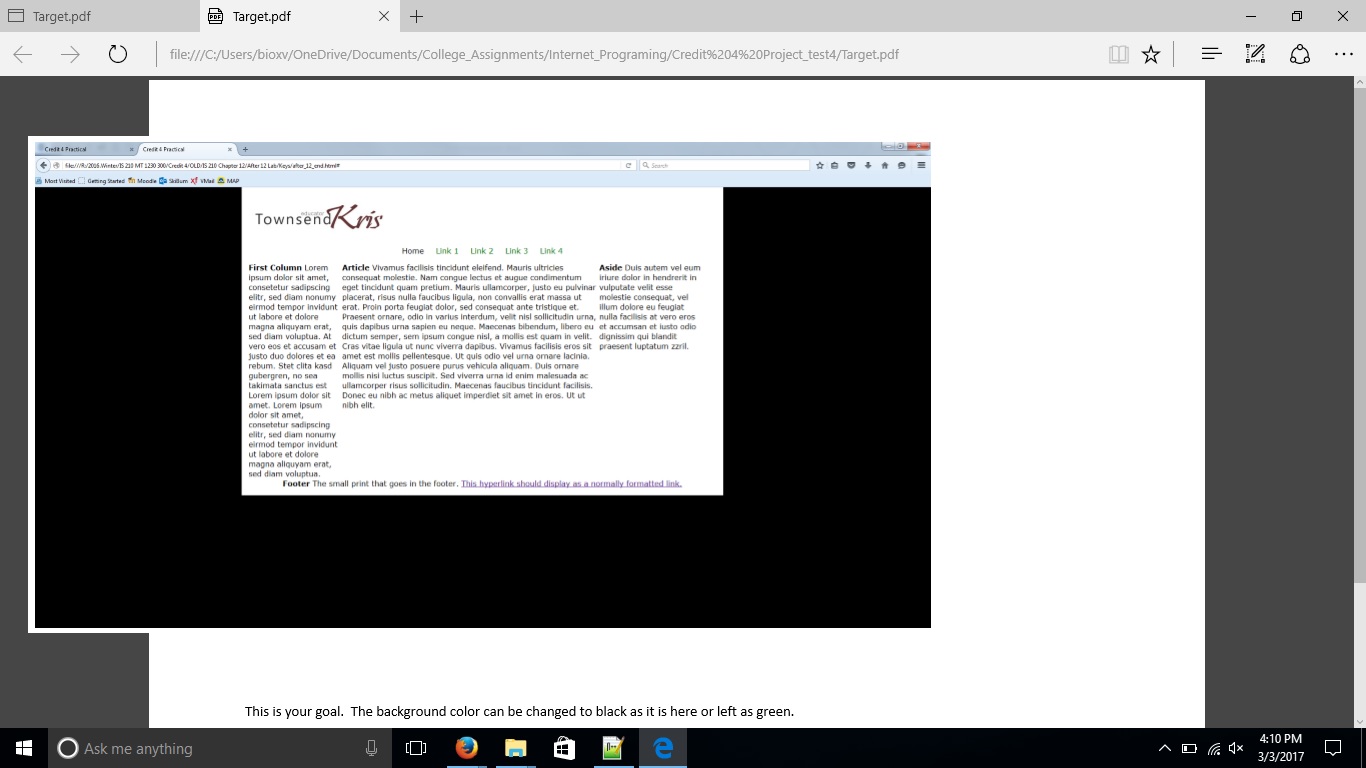1366x768 pixels.
Task: Open File Explorer from the taskbar
Action: (x=515, y=748)
